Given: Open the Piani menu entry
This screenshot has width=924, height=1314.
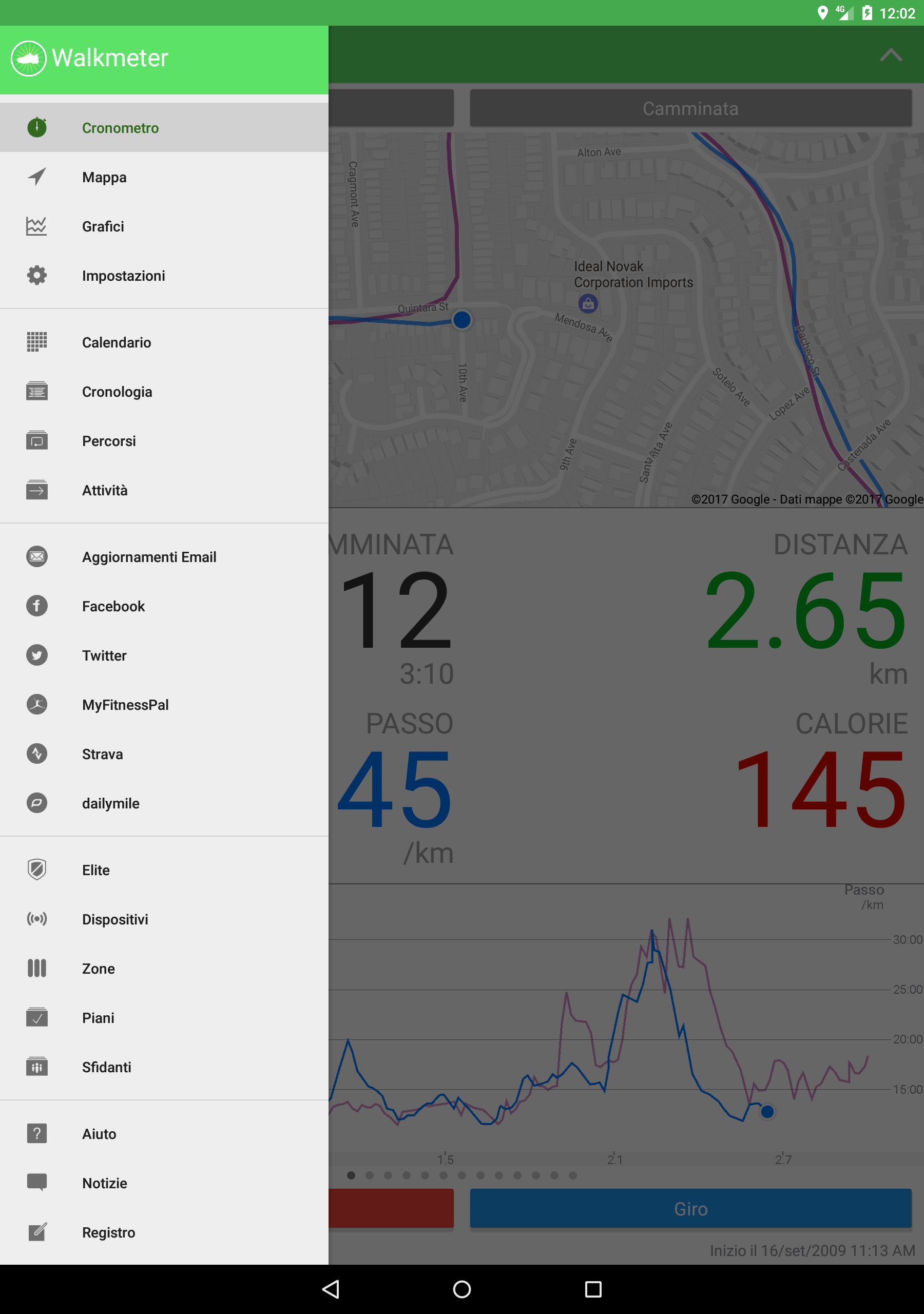Looking at the screenshot, I should [x=164, y=1017].
